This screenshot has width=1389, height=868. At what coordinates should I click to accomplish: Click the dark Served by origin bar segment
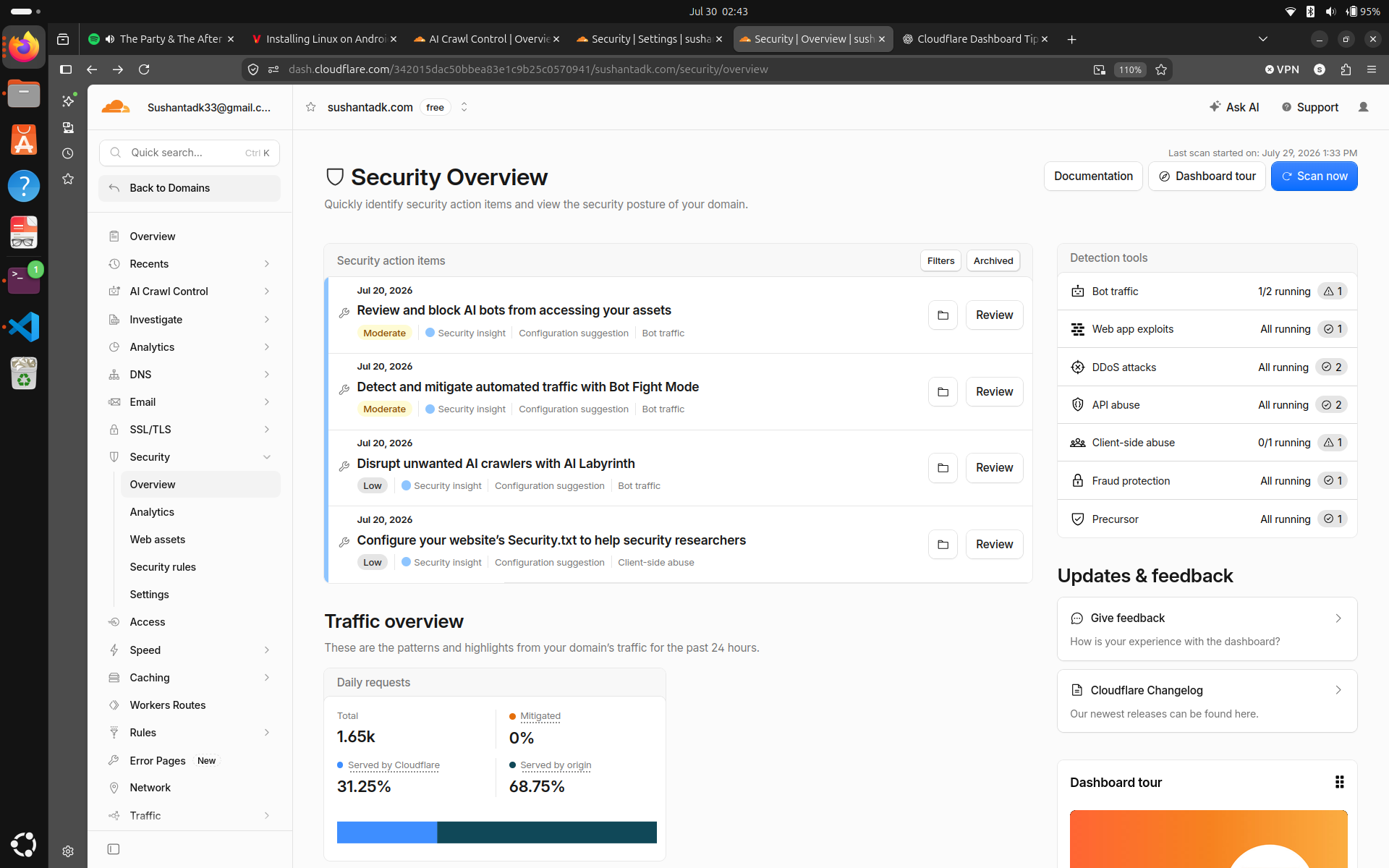(547, 833)
